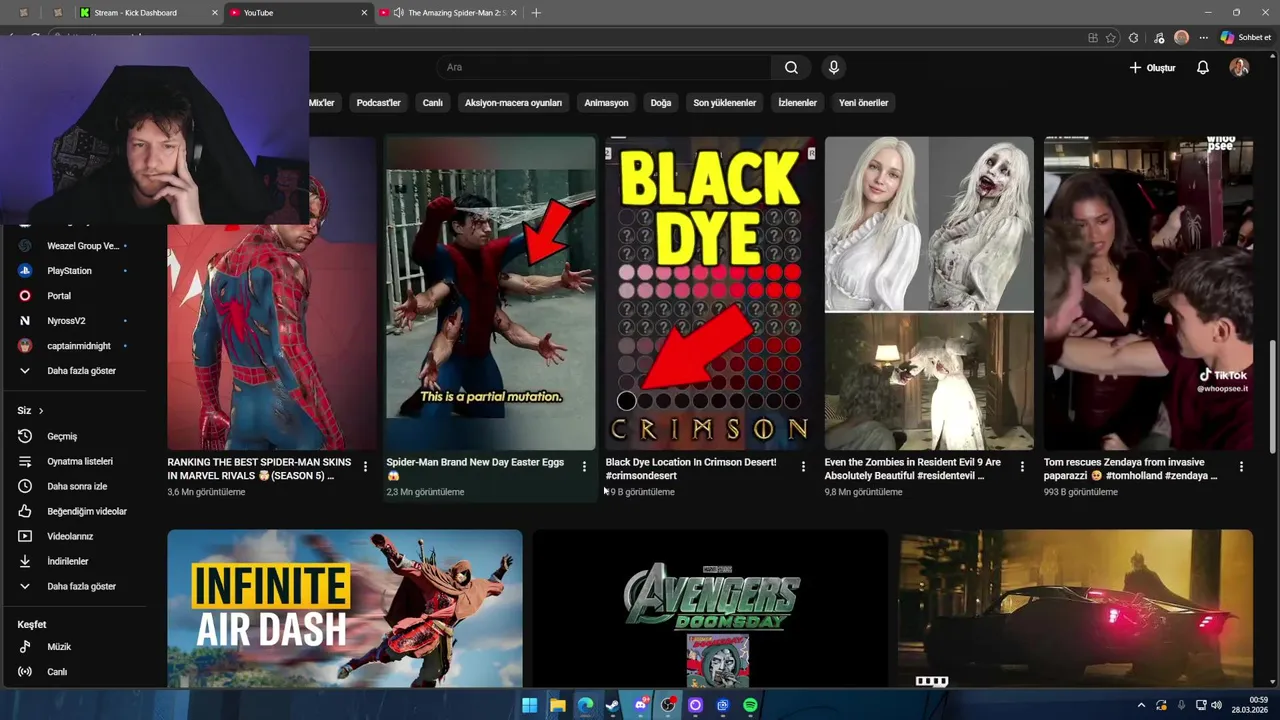1280x720 pixels.
Task: Click the Oluştur create button
Action: 1152,67
